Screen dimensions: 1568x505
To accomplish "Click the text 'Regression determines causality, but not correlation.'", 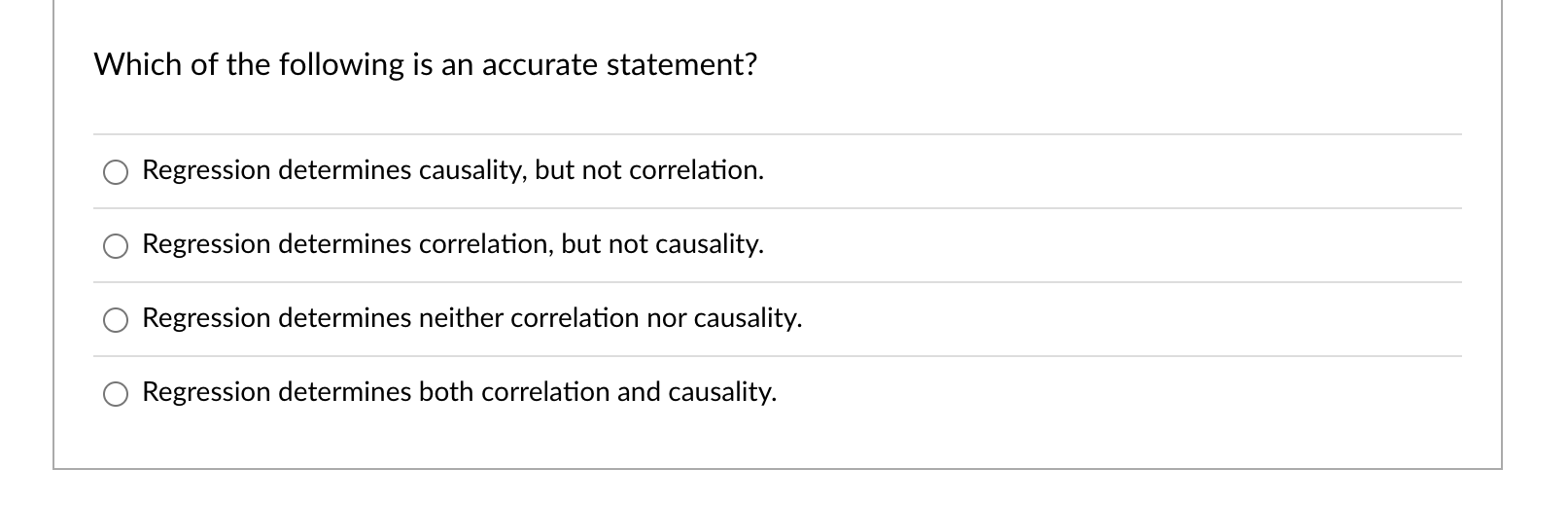I will point(453,170).
